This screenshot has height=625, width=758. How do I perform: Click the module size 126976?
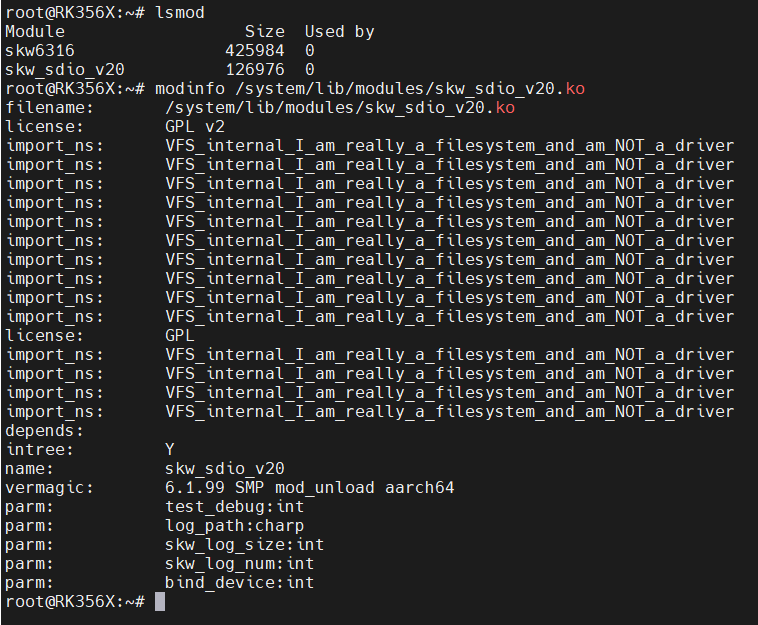(x=255, y=70)
